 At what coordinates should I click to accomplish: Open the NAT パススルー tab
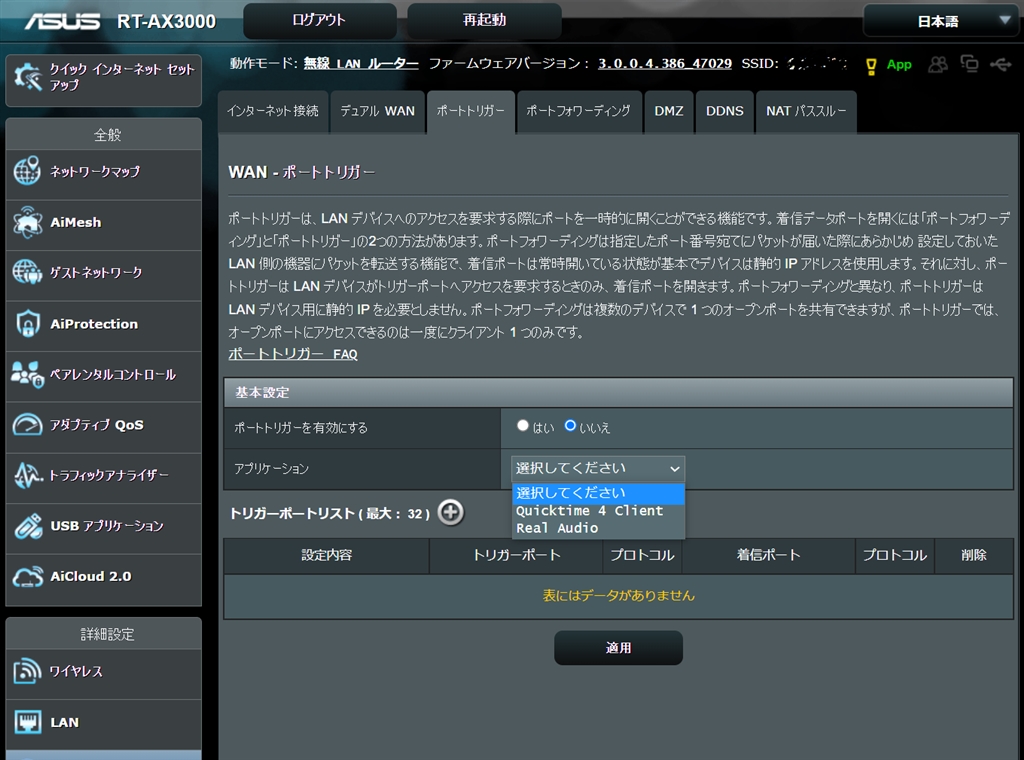point(806,112)
